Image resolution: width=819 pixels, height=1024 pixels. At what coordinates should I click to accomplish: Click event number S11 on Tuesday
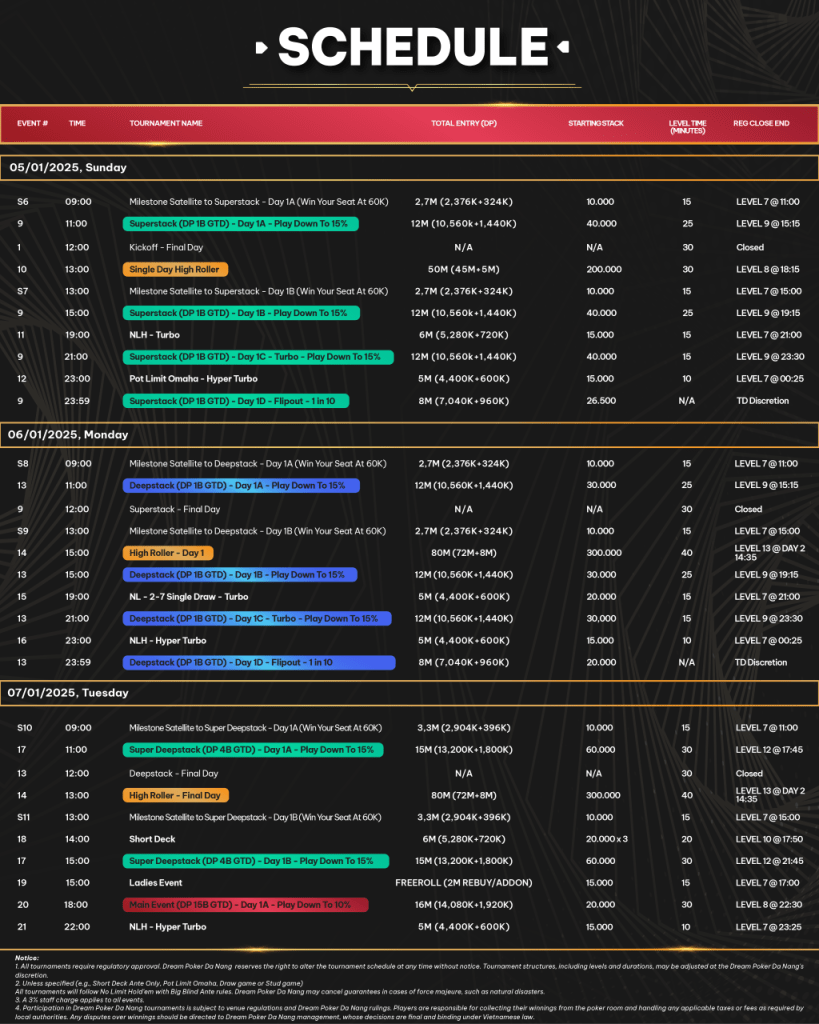24,817
